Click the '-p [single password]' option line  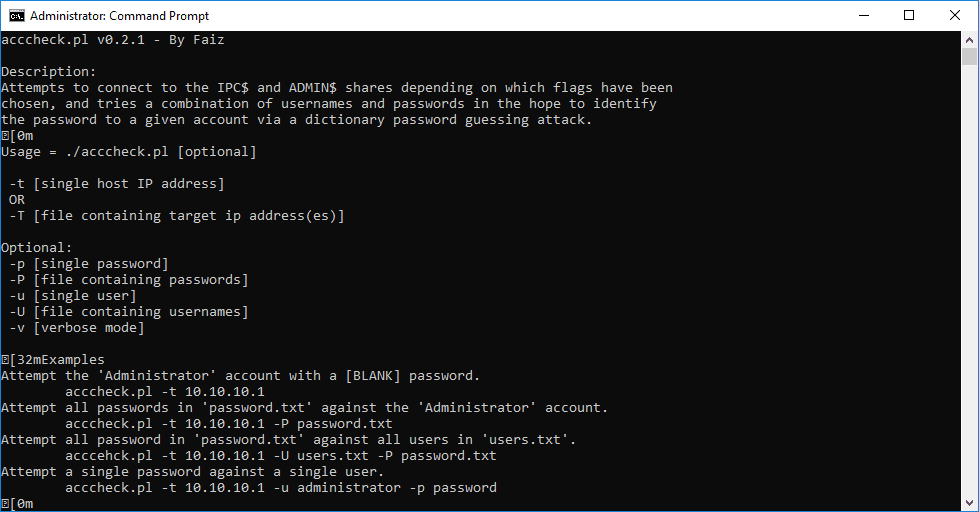pyautogui.click(x=89, y=264)
